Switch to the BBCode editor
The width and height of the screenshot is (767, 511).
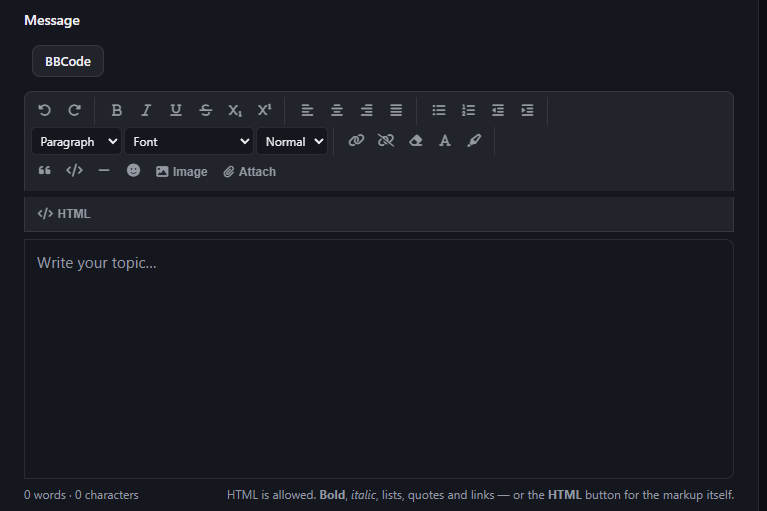68,61
